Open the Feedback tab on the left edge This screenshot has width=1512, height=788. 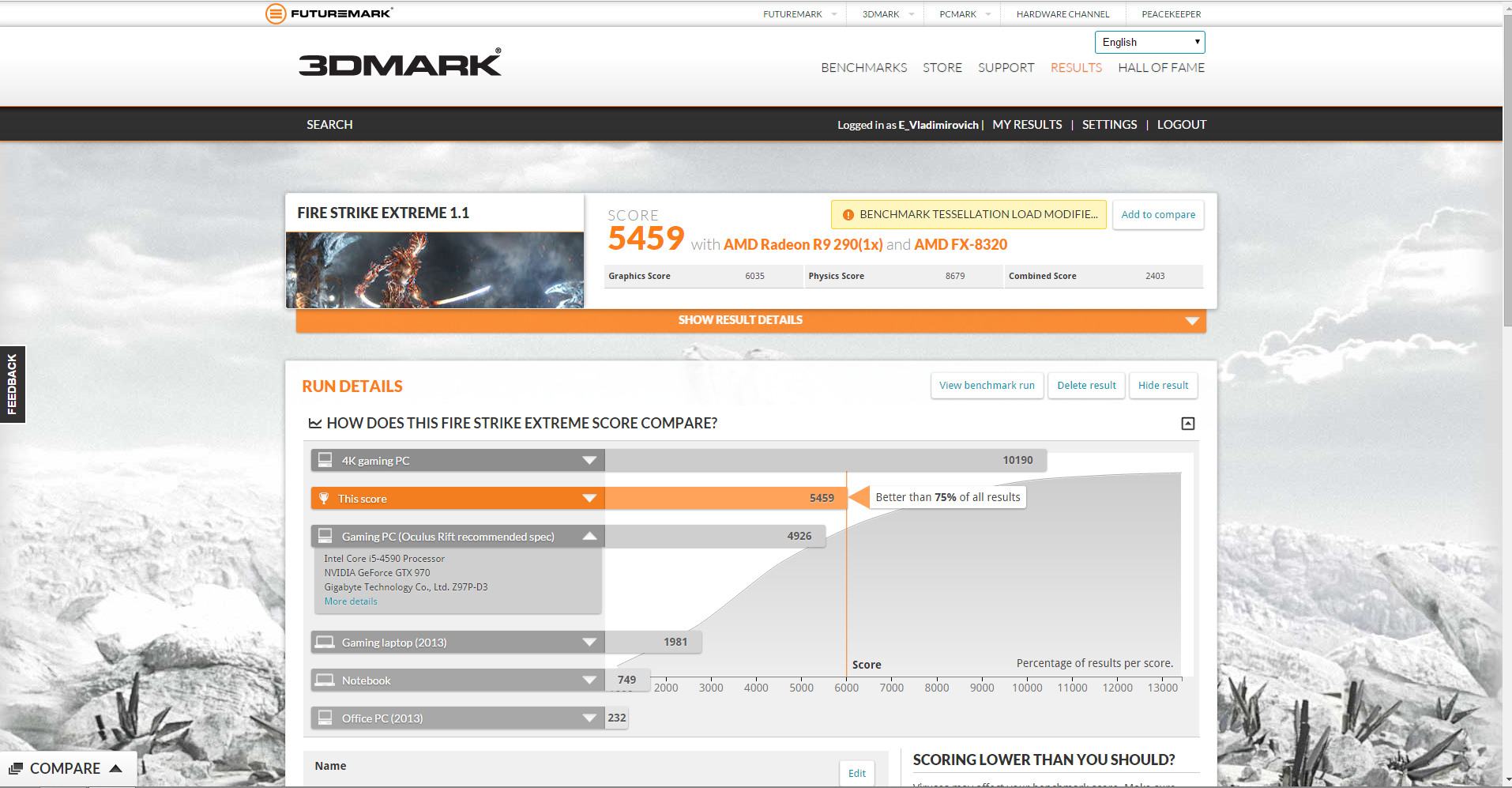tap(12, 384)
